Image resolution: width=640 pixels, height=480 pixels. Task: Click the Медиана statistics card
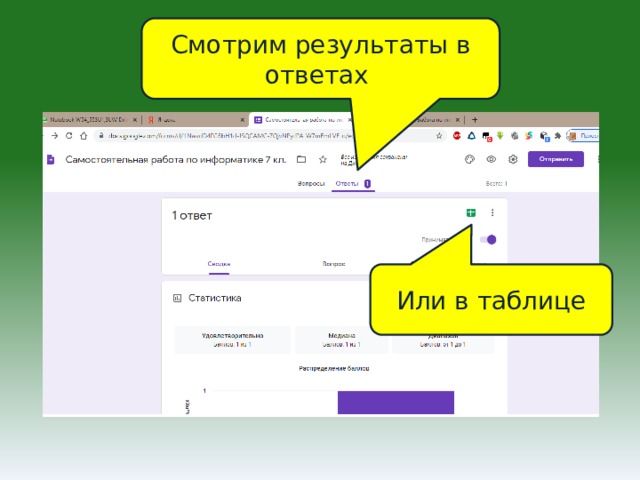[342, 340]
